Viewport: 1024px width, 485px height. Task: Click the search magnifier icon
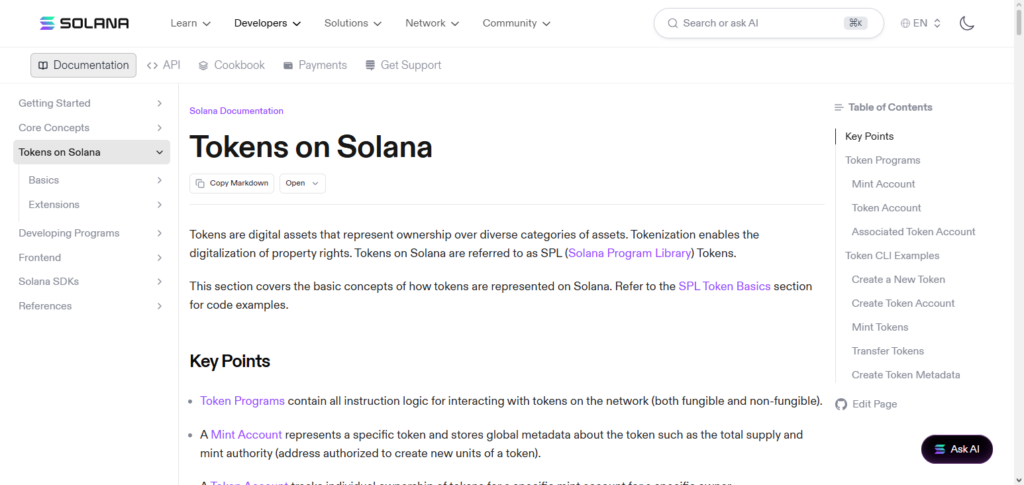pyautogui.click(x=673, y=23)
